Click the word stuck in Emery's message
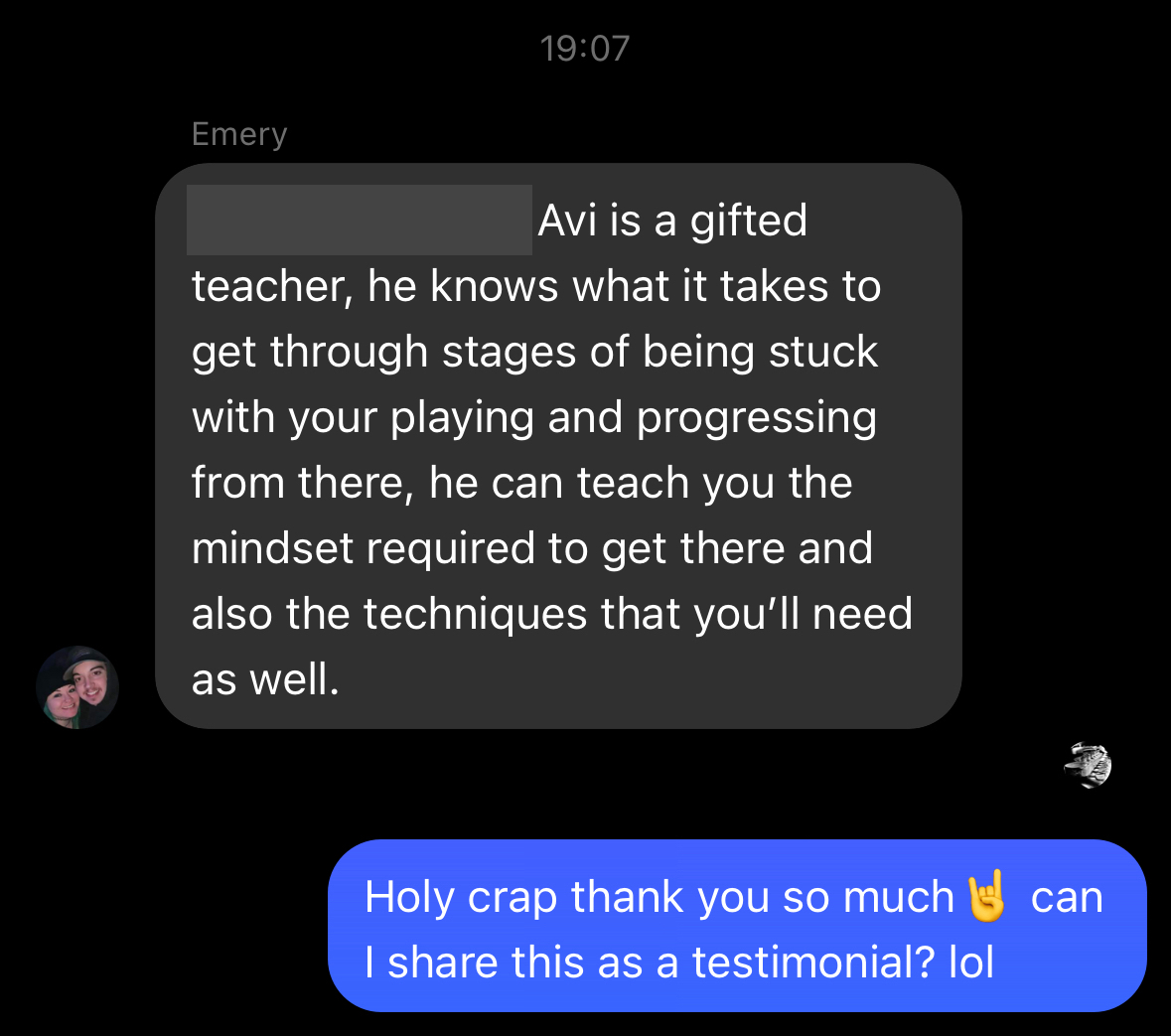Image resolution: width=1171 pixels, height=1036 pixels. pos(823,352)
